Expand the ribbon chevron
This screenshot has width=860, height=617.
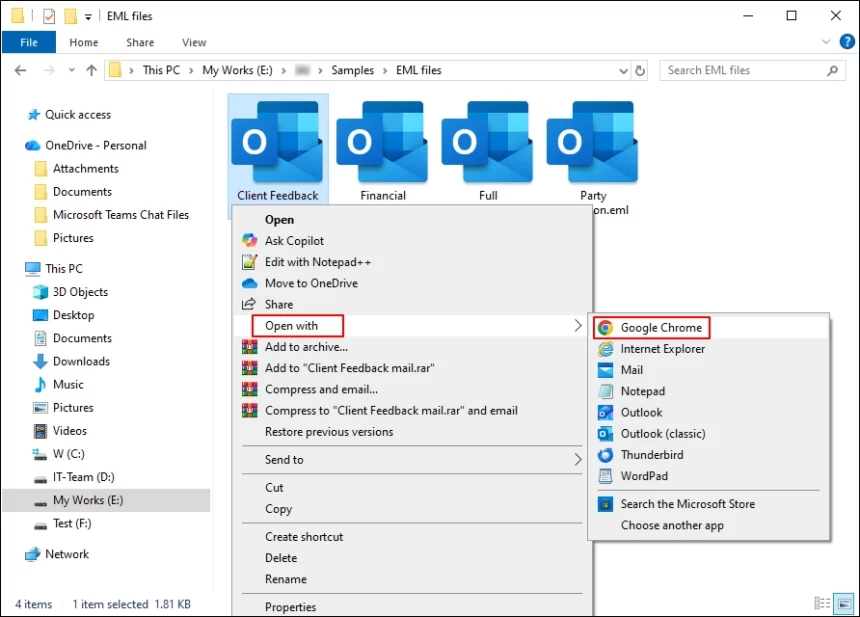pyautogui.click(x=825, y=42)
